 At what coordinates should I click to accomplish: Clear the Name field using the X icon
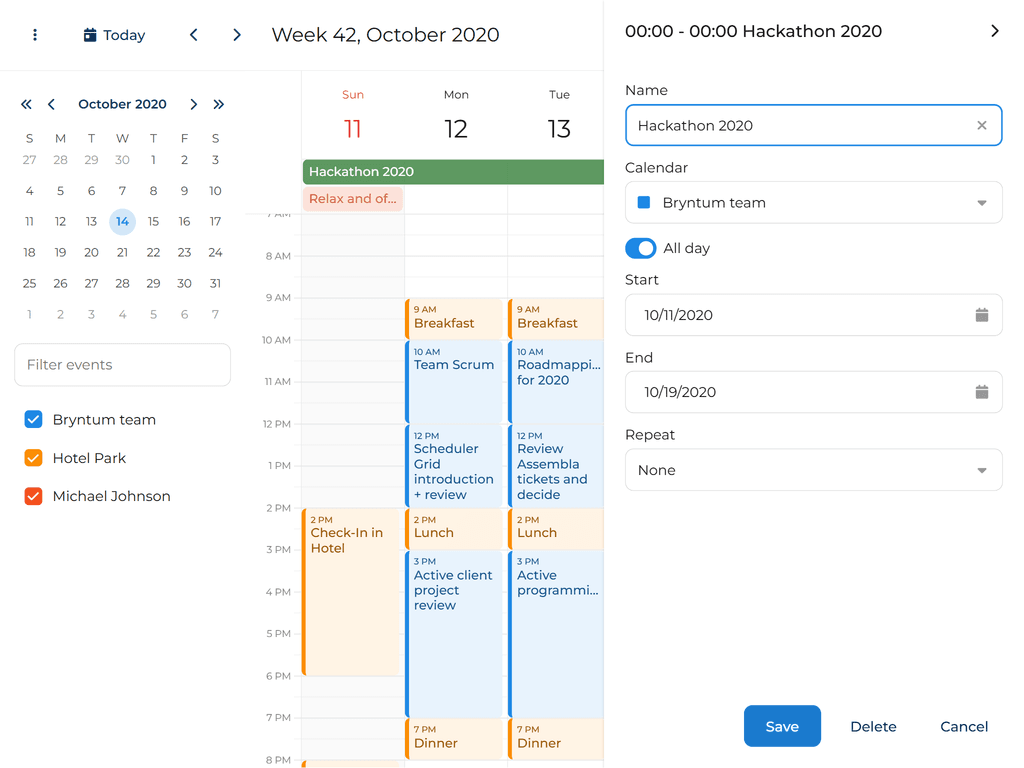[980, 125]
